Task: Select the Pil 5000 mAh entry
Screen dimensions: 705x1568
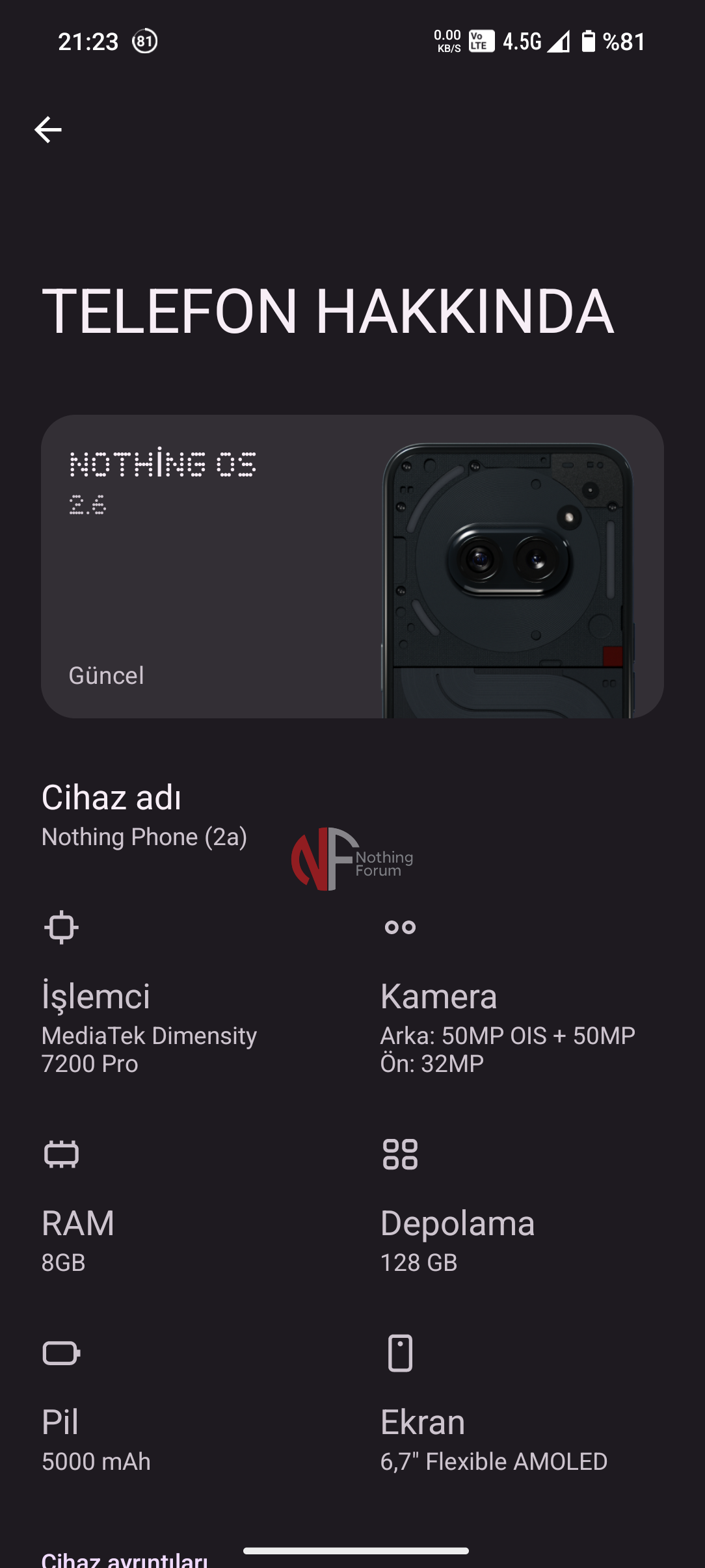Action: [x=96, y=1439]
